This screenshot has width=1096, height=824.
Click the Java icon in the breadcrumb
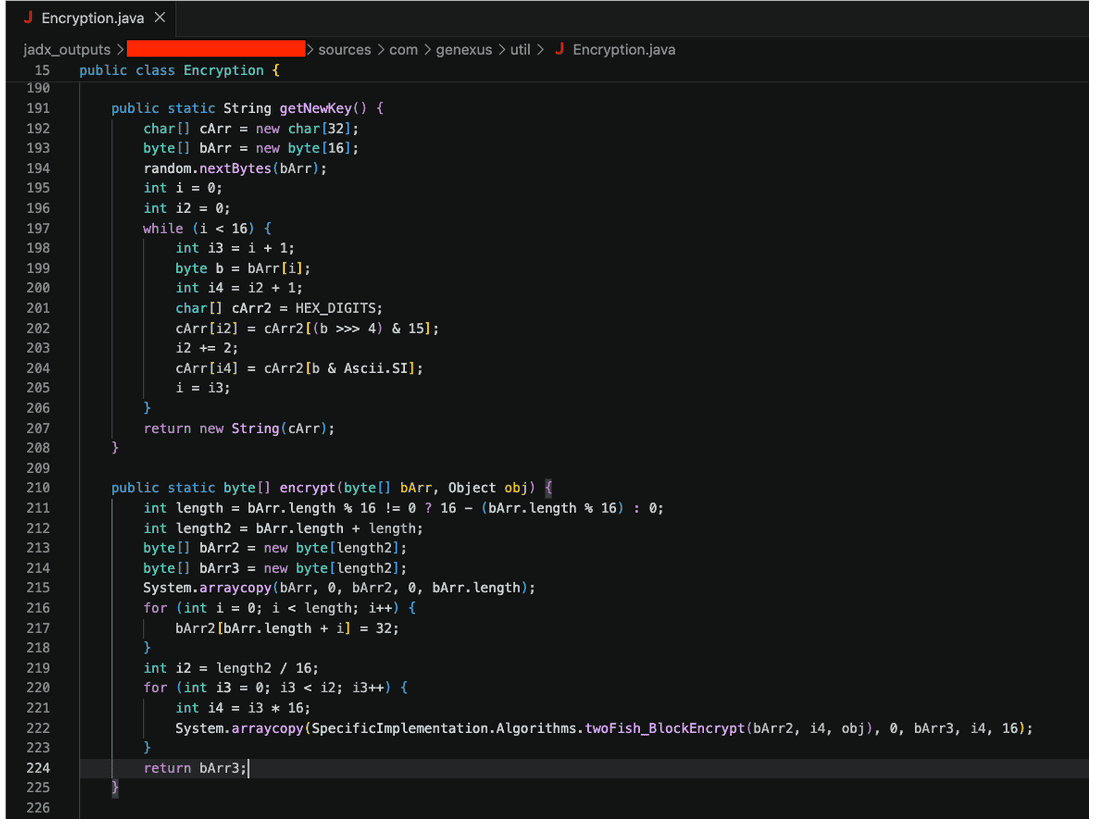point(560,50)
